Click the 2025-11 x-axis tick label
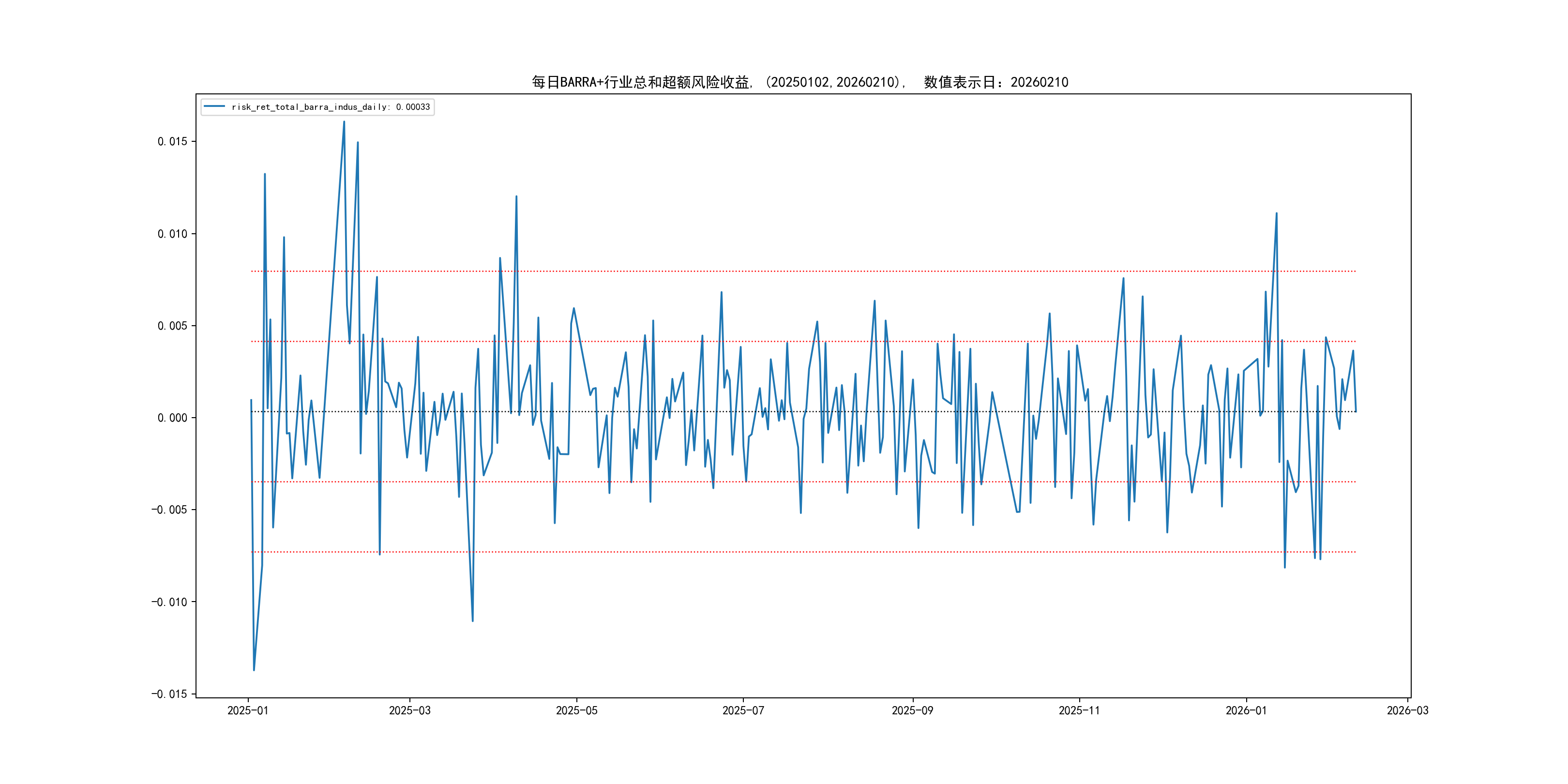The image size is (1568, 784). (x=1079, y=710)
